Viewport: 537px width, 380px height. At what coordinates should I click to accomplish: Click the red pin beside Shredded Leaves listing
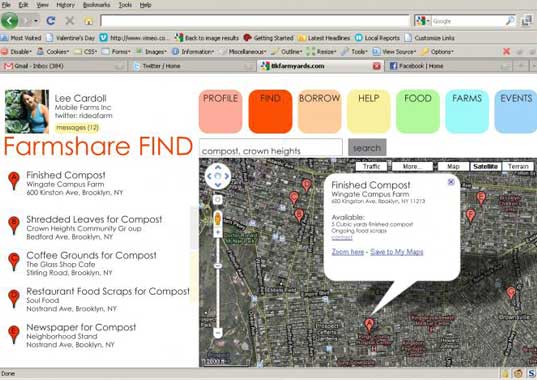pyautogui.click(x=14, y=225)
